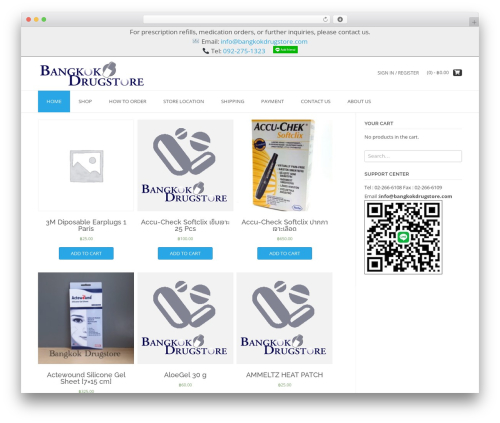500x423 pixels.
Task: Click the shopping cart icon in header
Action: click(457, 72)
